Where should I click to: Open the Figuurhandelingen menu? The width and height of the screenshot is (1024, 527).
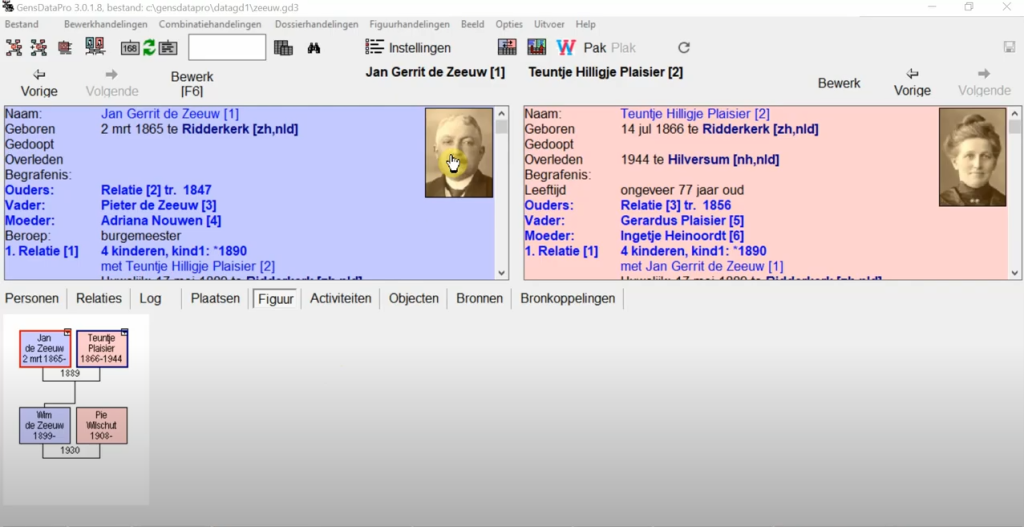[x=409, y=24]
